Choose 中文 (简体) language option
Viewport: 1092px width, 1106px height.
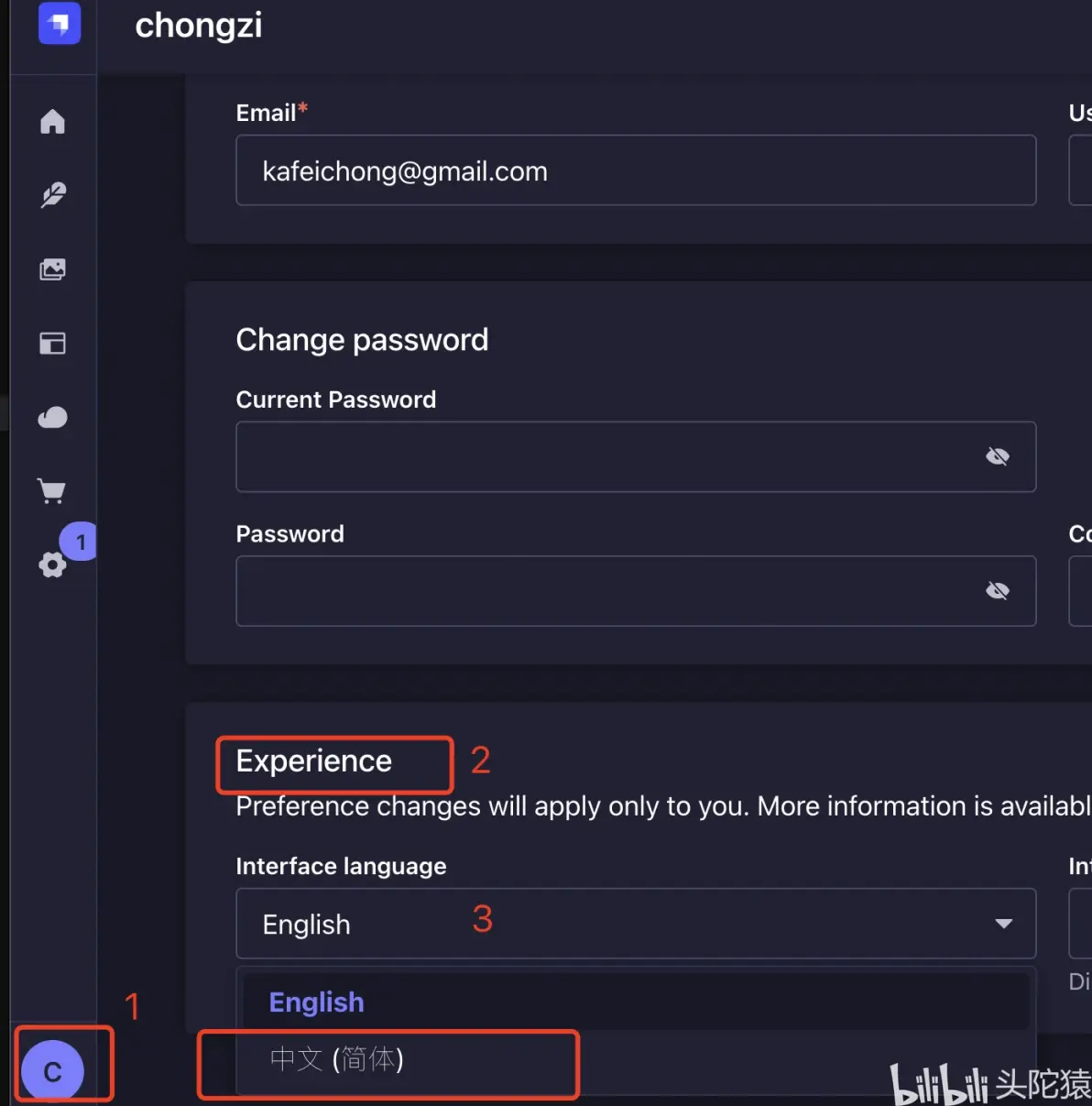click(x=337, y=1059)
